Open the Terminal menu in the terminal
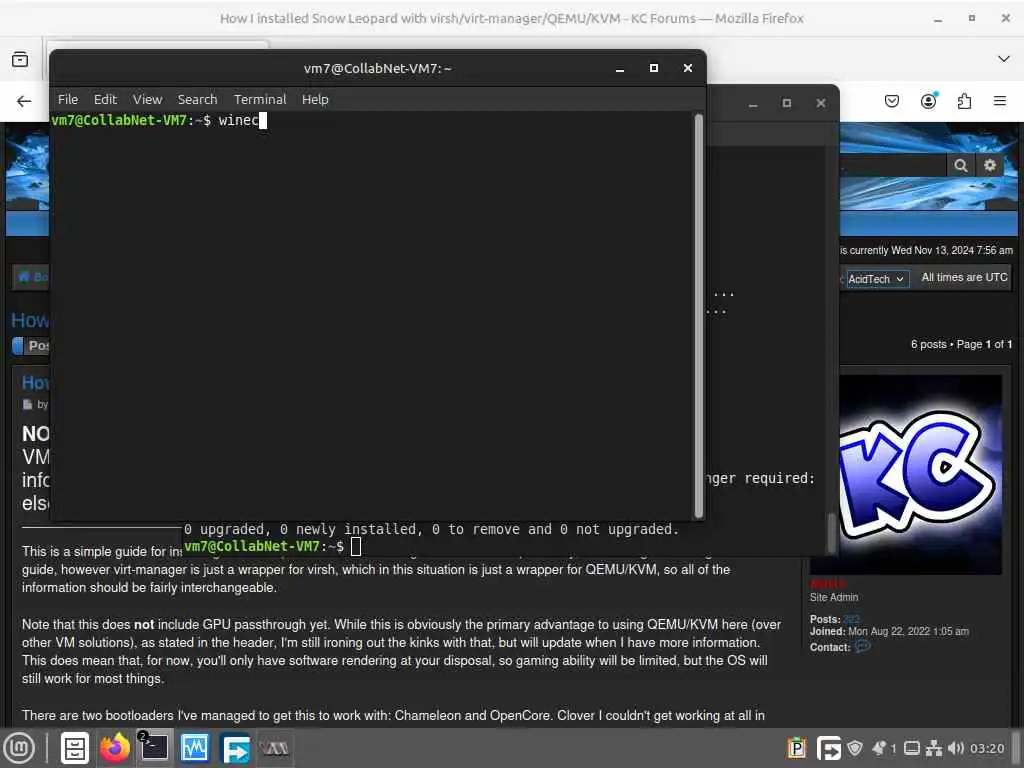This screenshot has width=1024, height=768. tap(260, 99)
